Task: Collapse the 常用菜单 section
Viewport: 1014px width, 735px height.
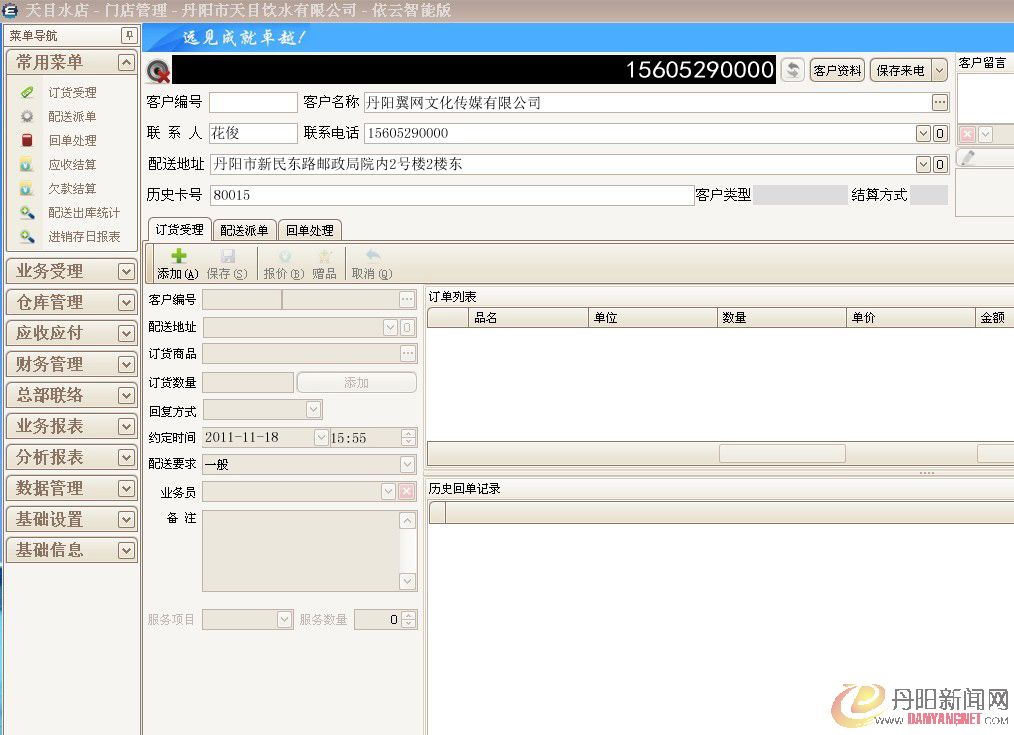Action: [127, 62]
